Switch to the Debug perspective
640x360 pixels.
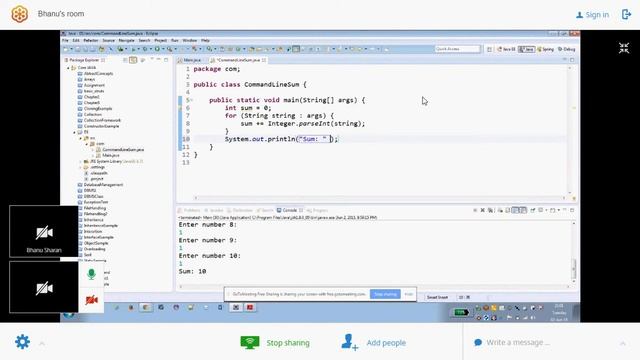point(567,49)
